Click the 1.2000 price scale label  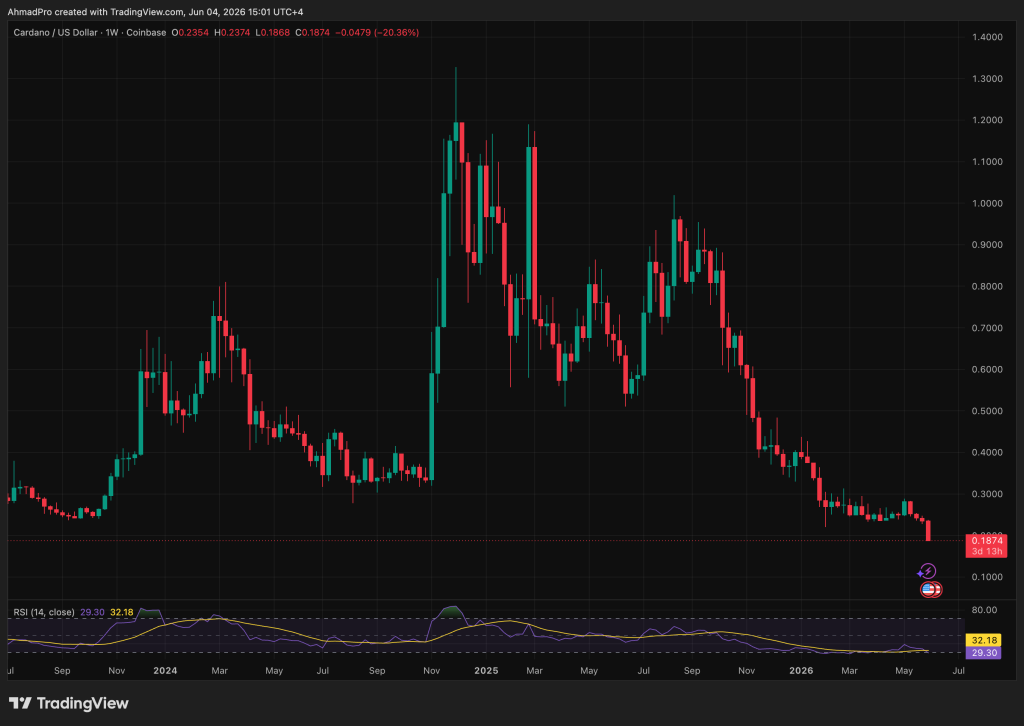tap(987, 120)
